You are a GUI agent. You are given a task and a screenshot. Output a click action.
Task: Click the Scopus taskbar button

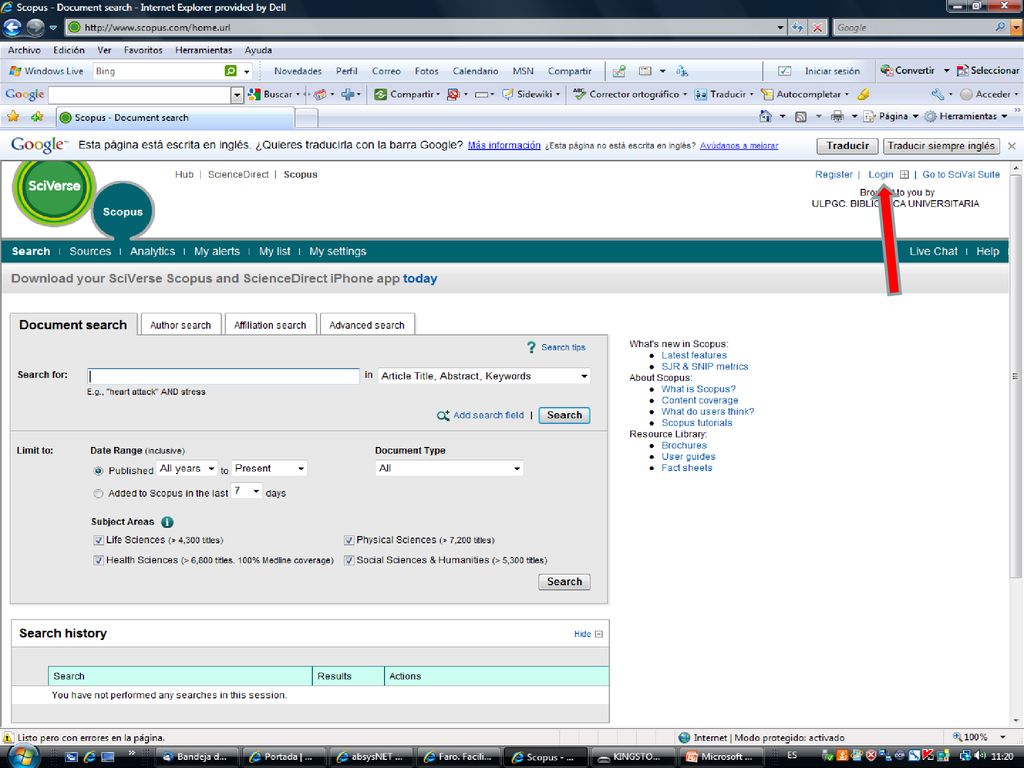547,757
